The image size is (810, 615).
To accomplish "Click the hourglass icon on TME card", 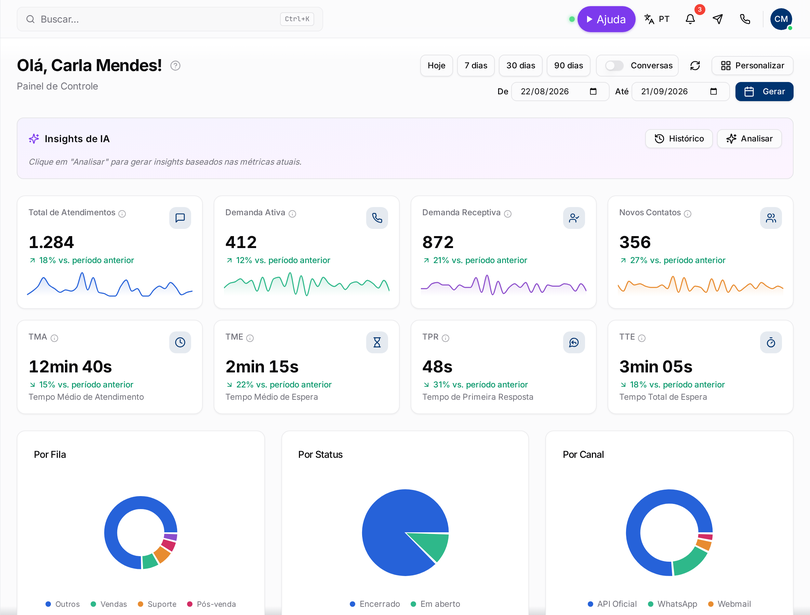I will pos(377,342).
